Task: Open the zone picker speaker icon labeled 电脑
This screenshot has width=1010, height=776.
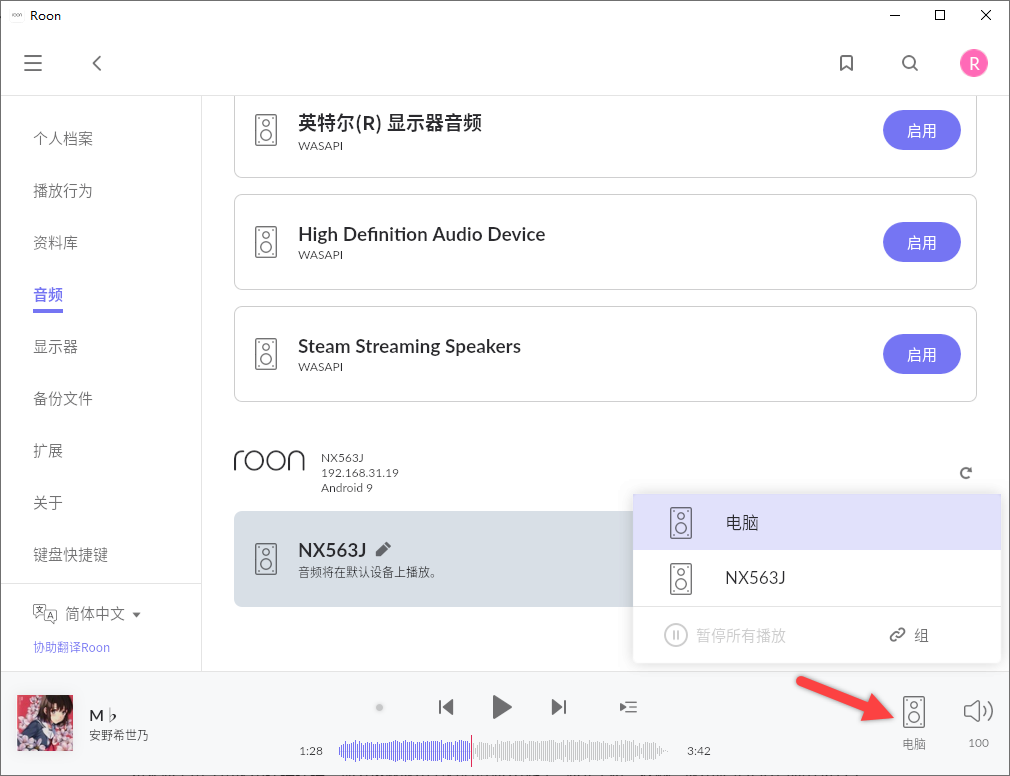Action: 913,712
